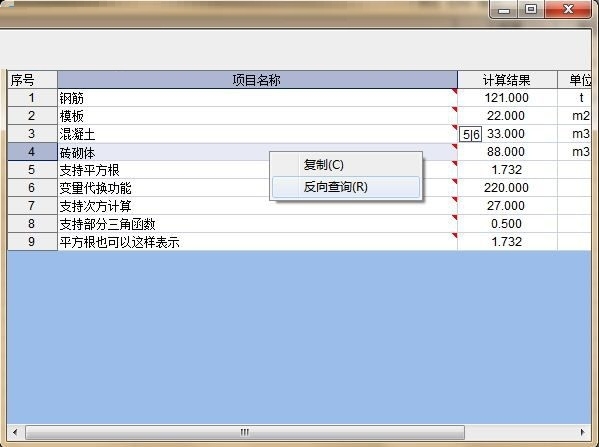This screenshot has width=599, height=447.
Task: Click the horizontal scrollbar thumb
Action: pos(245,432)
